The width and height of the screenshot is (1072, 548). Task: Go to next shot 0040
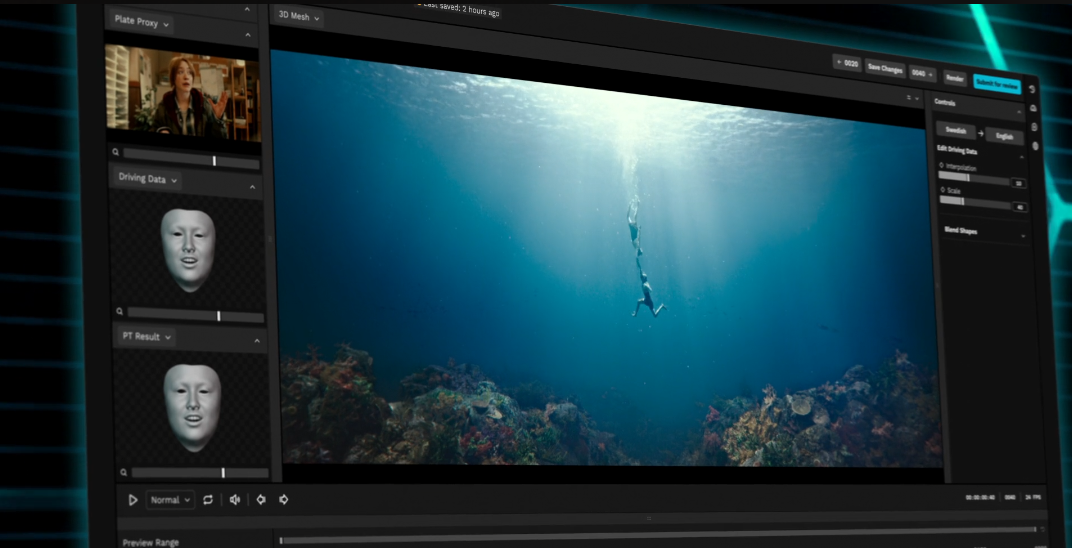(922, 73)
